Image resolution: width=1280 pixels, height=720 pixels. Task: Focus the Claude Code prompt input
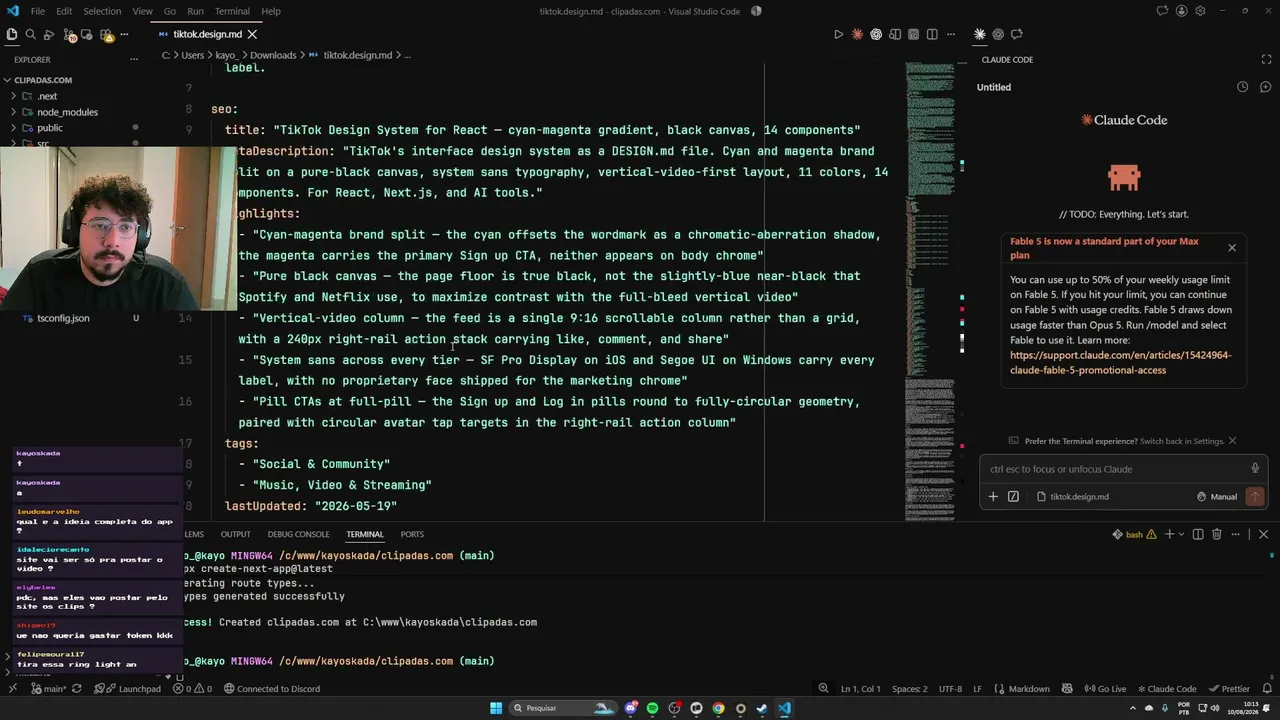tap(1115, 469)
